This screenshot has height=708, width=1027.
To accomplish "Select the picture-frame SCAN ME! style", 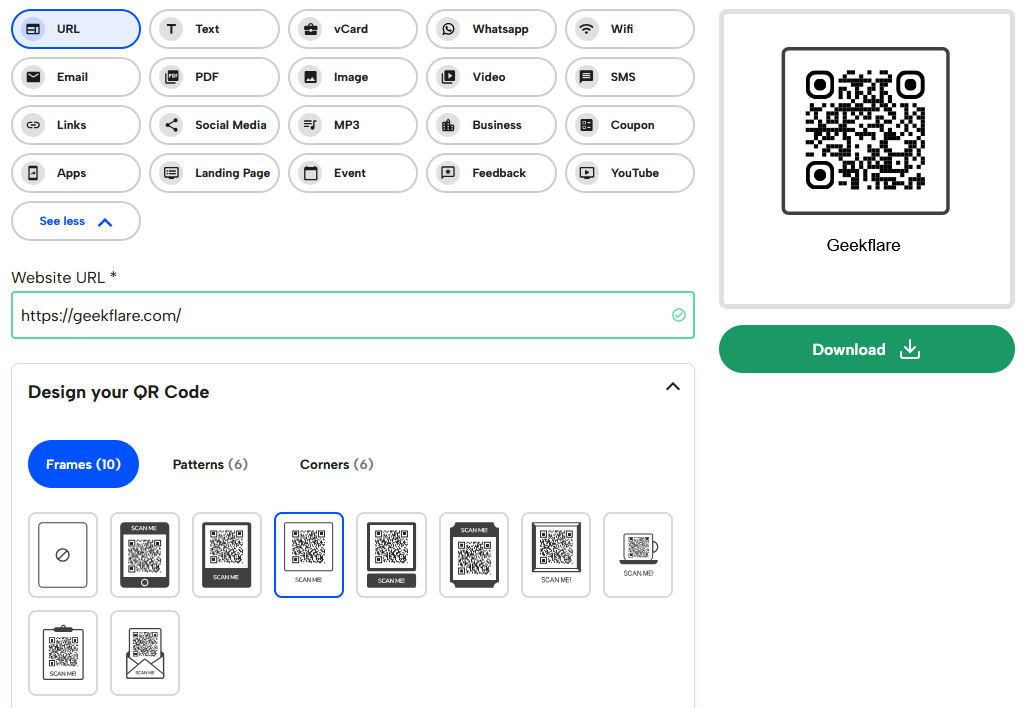I will [556, 555].
